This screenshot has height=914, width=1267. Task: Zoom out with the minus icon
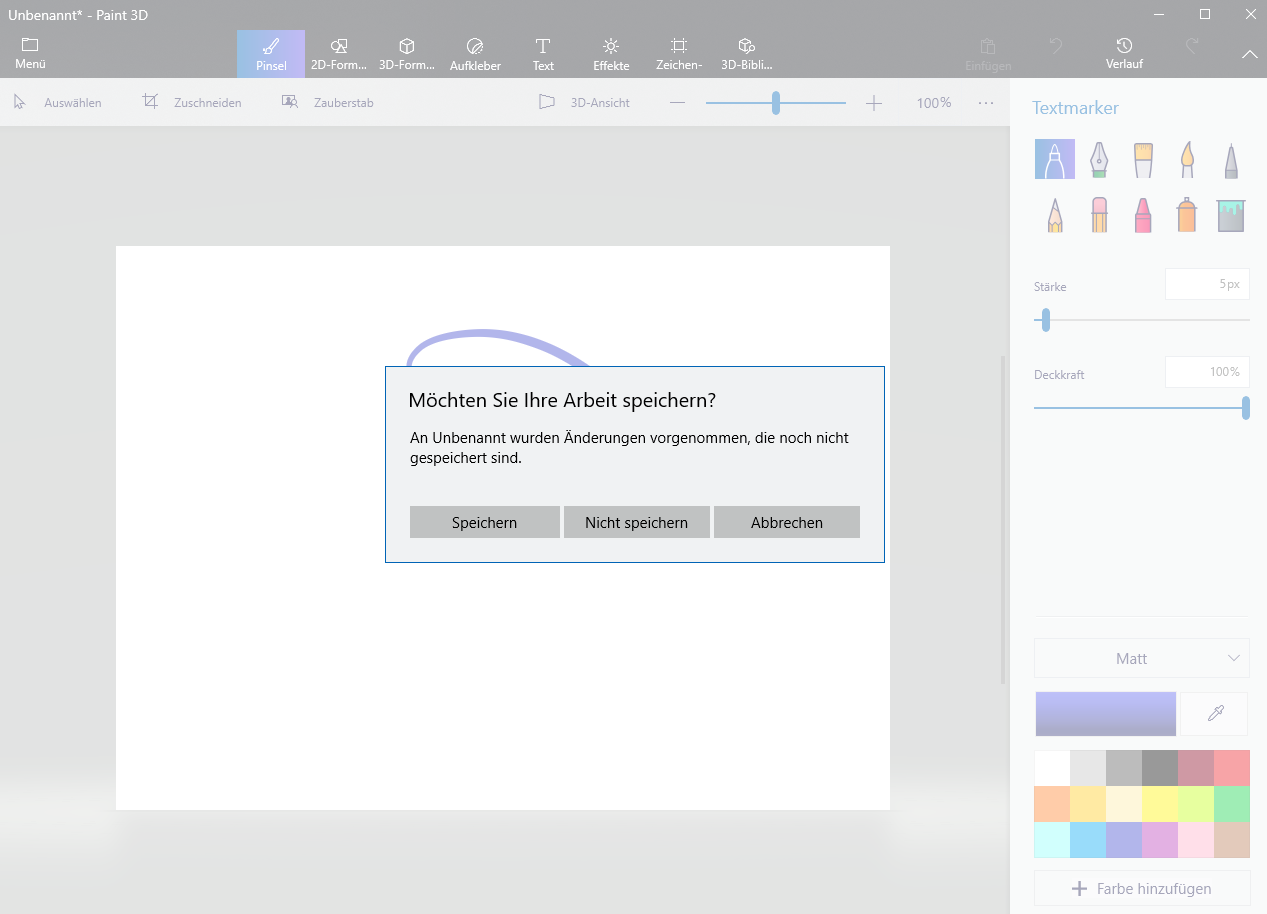(677, 102)
